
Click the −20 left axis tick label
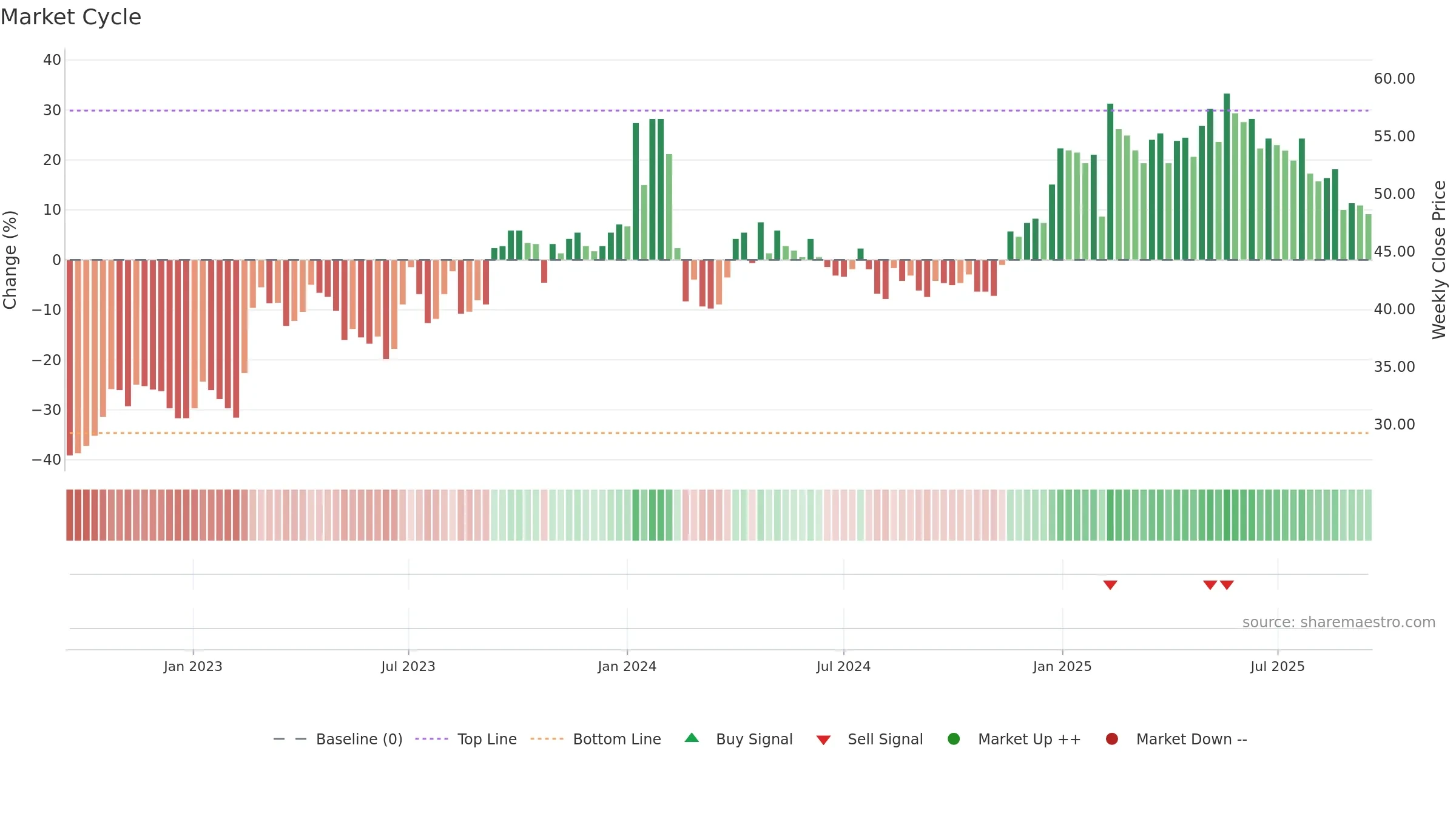pyautogui.click(x=47, y=360)
